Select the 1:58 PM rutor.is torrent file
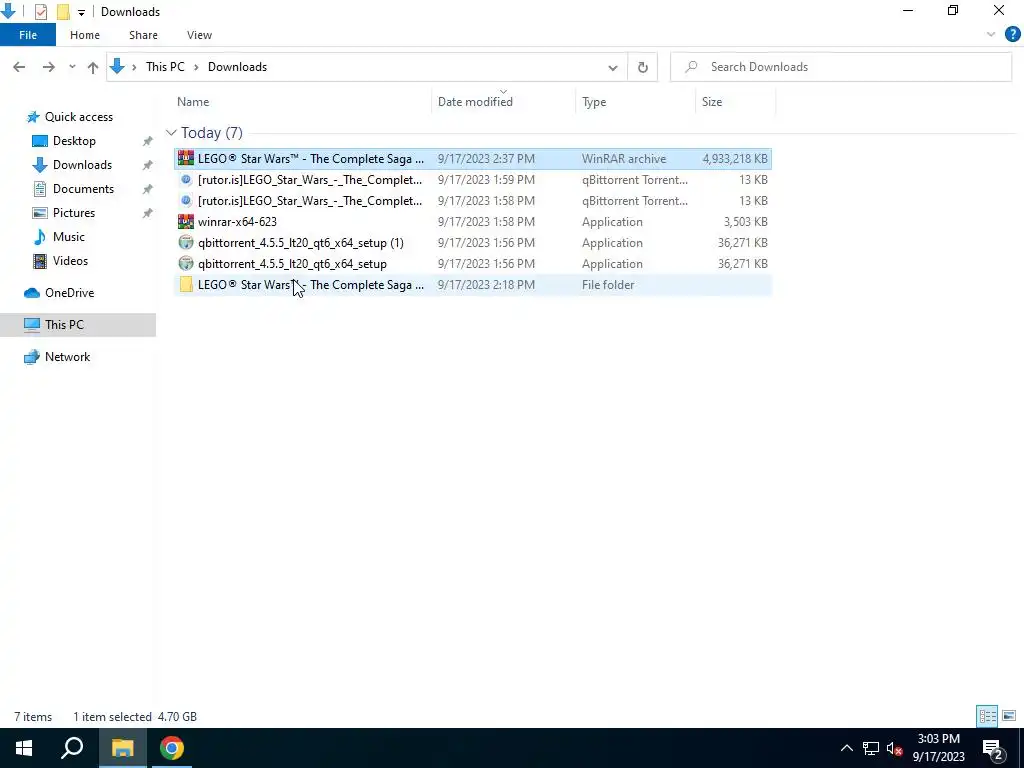The image size is (1024, 768). coord(472,200)
